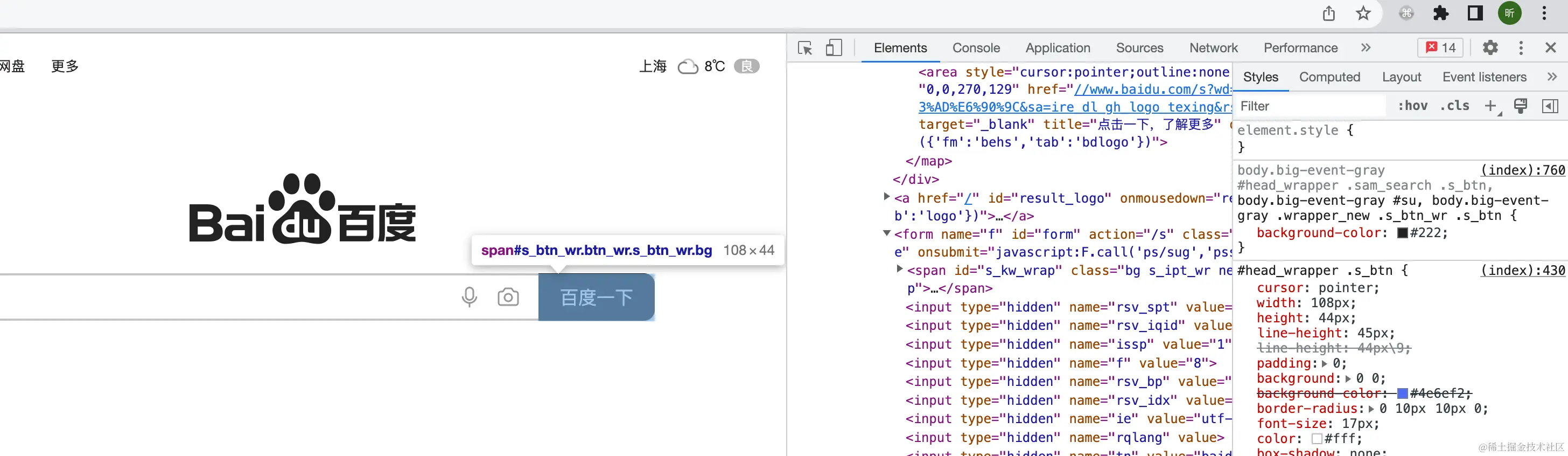Screen dimensions: 1568x456
Task: Toggle computed styles sidebar icon
Action: (1550, 106)
